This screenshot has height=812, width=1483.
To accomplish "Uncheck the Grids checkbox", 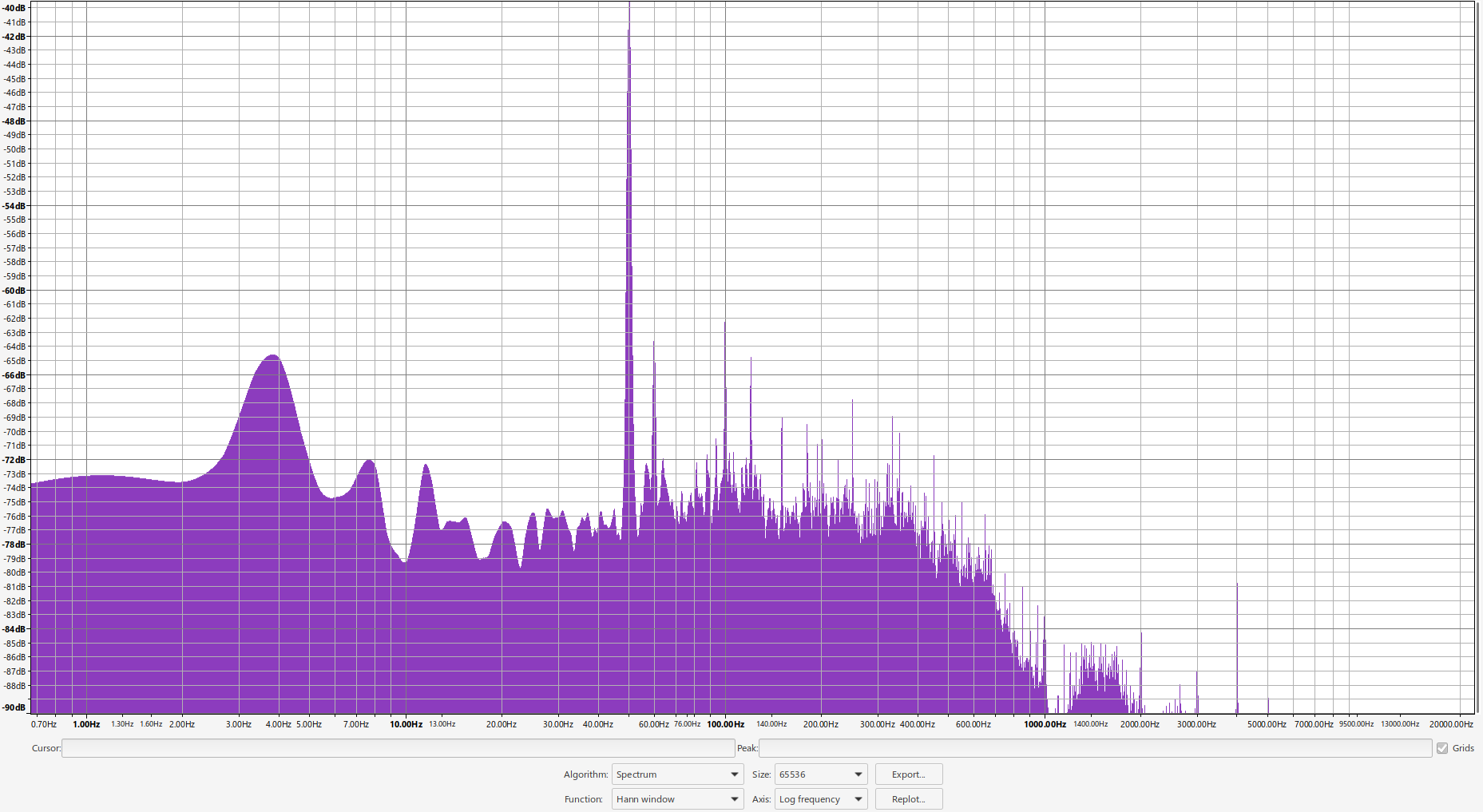I will (1442, 748).
